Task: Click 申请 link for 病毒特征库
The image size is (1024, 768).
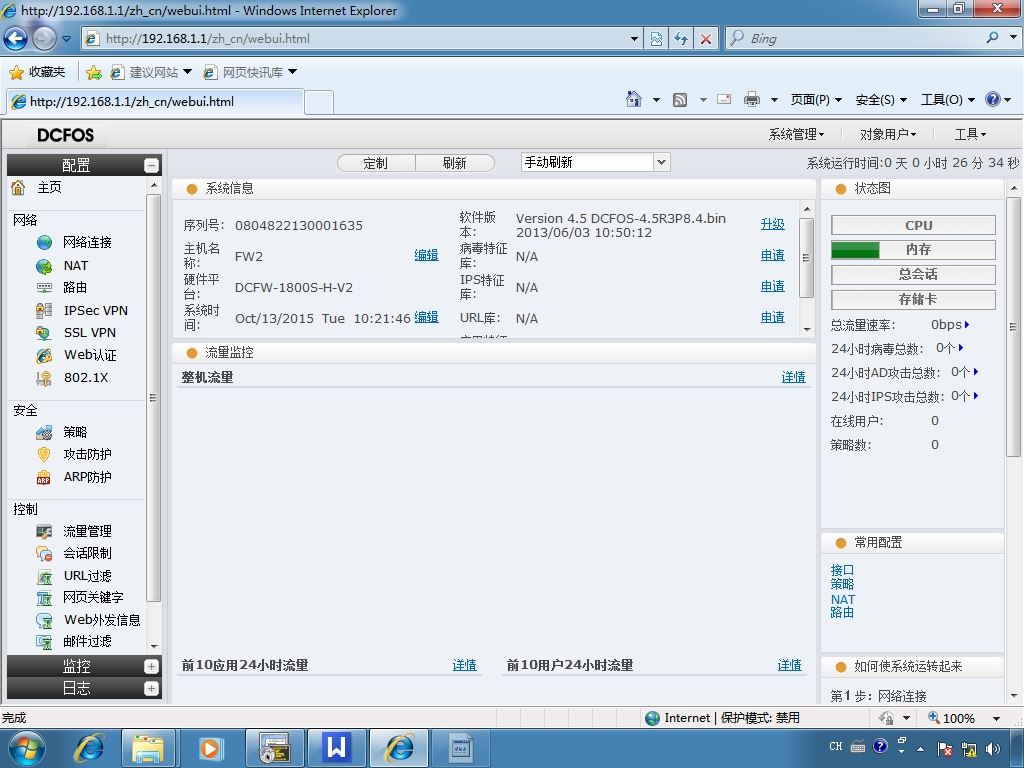Action: (773, 255)
